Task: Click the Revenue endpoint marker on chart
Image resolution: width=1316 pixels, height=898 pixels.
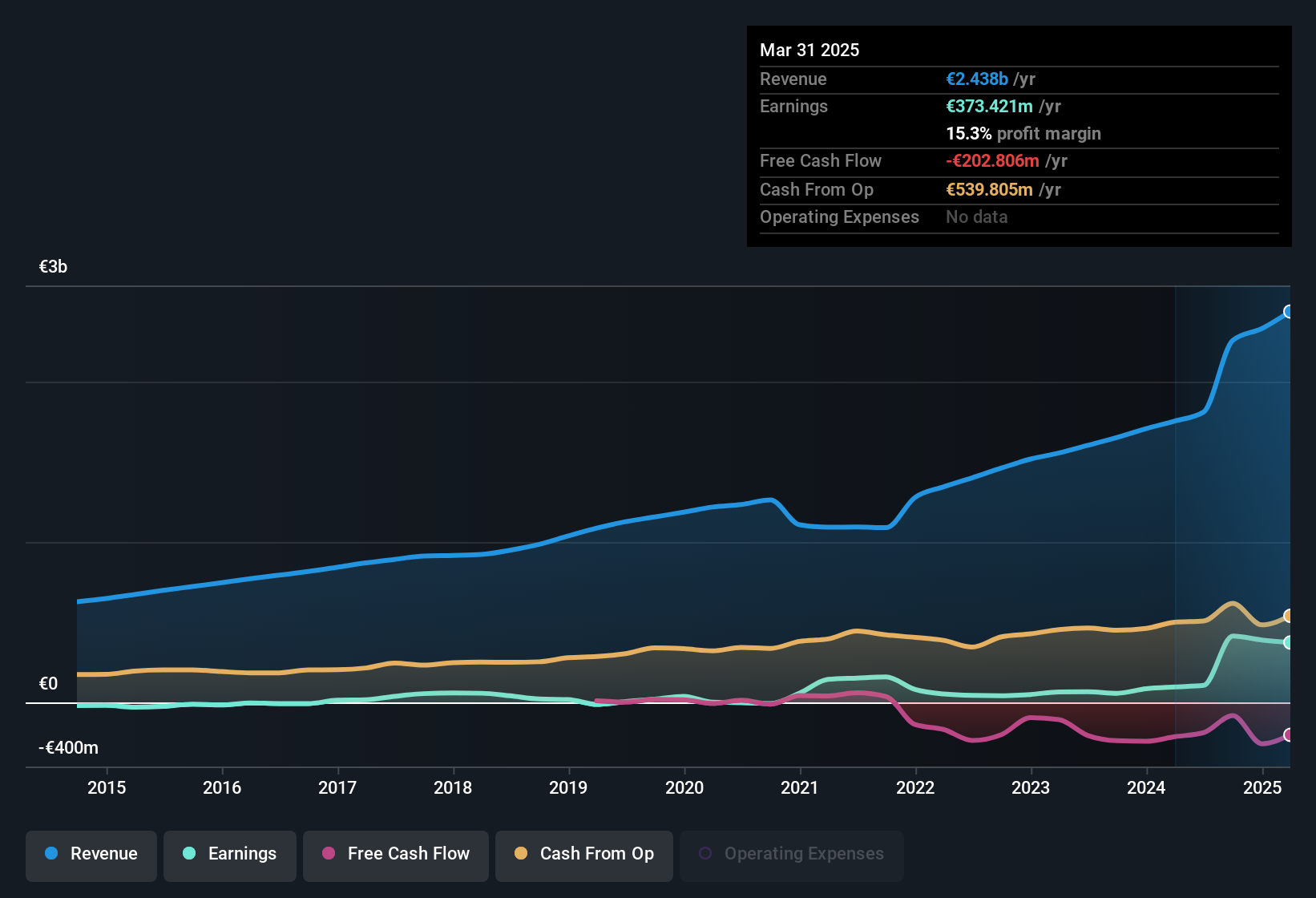Action: pyautogui.click(x=1288, y=311)
